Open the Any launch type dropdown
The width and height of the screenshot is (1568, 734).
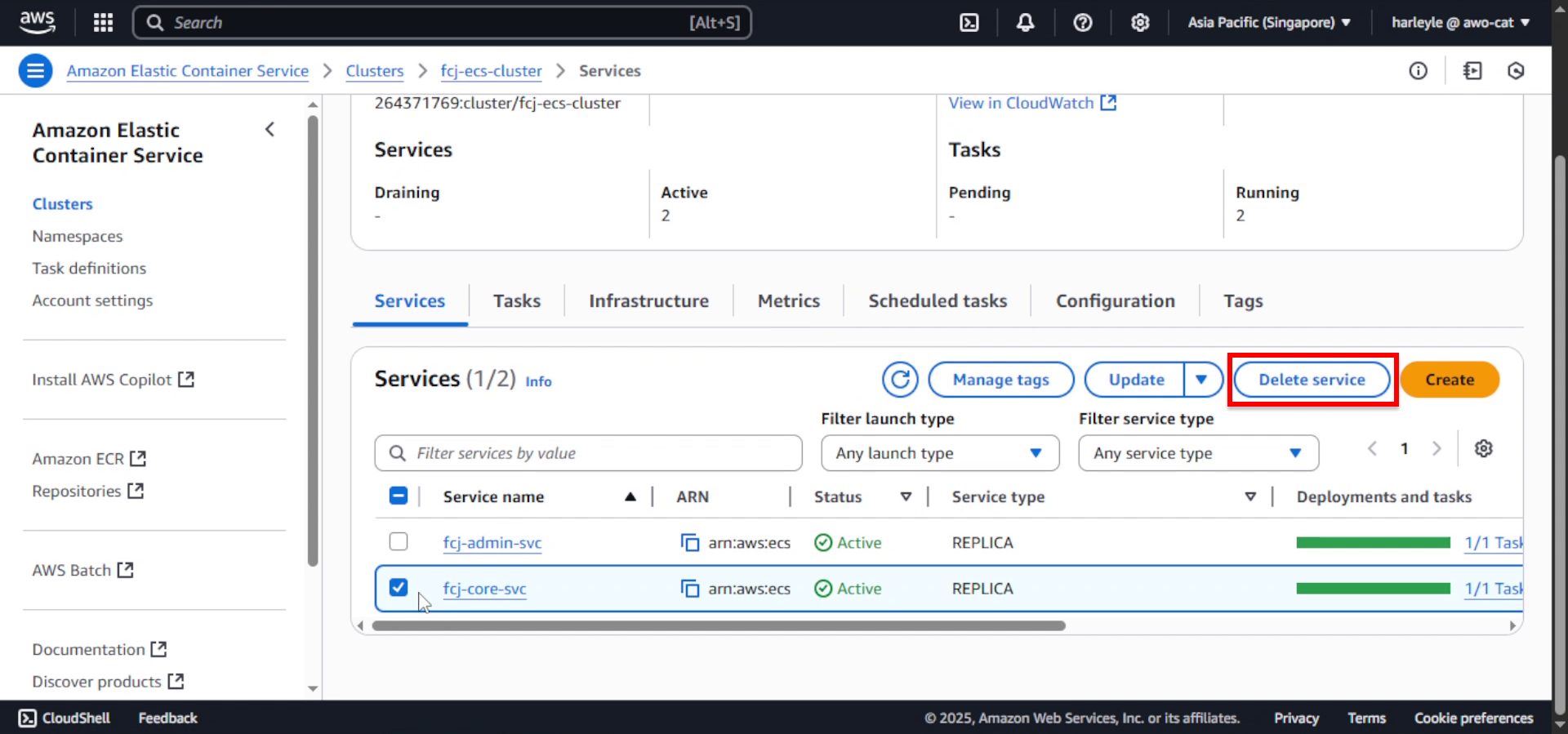tap(940, 453)
